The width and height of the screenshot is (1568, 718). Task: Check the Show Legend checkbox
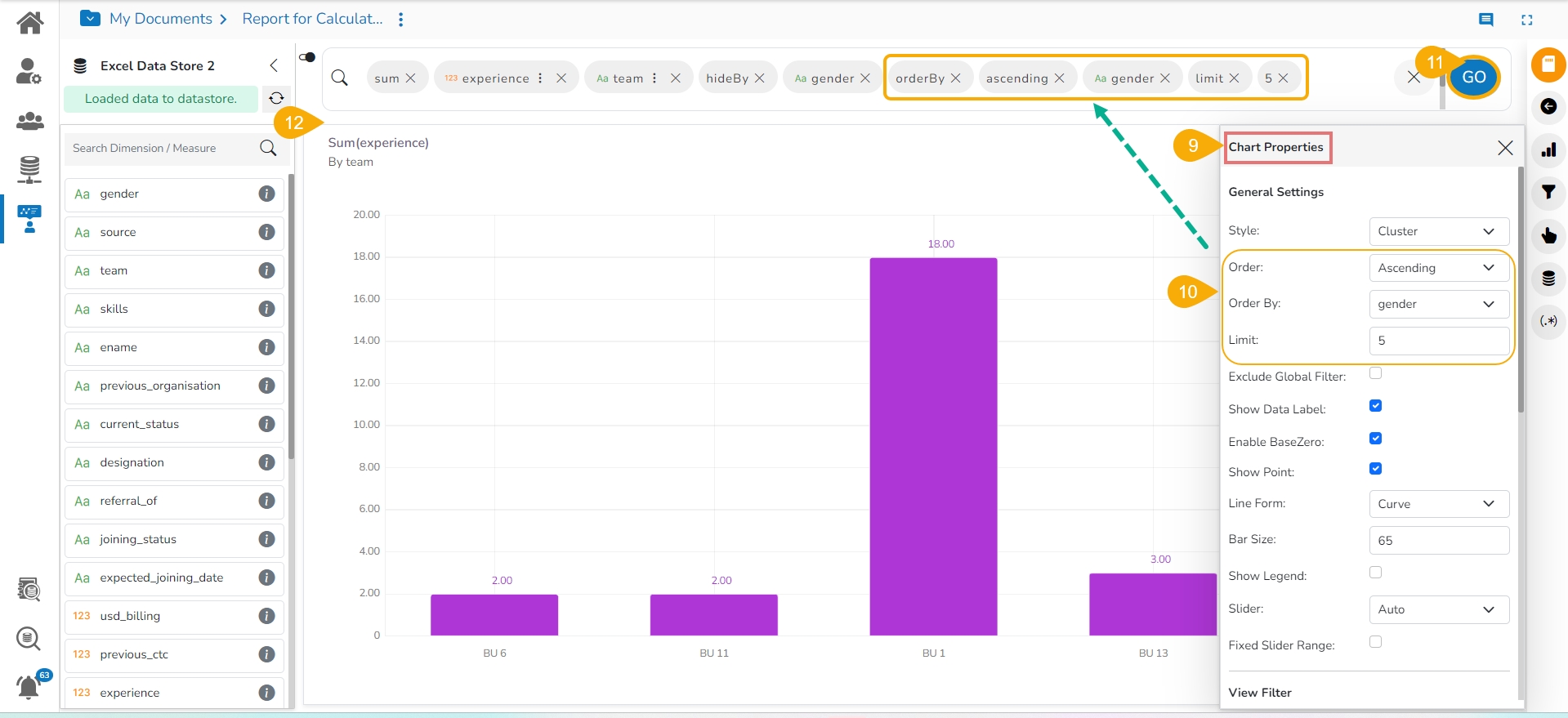pyautogui.click(x=1375, y=573)
